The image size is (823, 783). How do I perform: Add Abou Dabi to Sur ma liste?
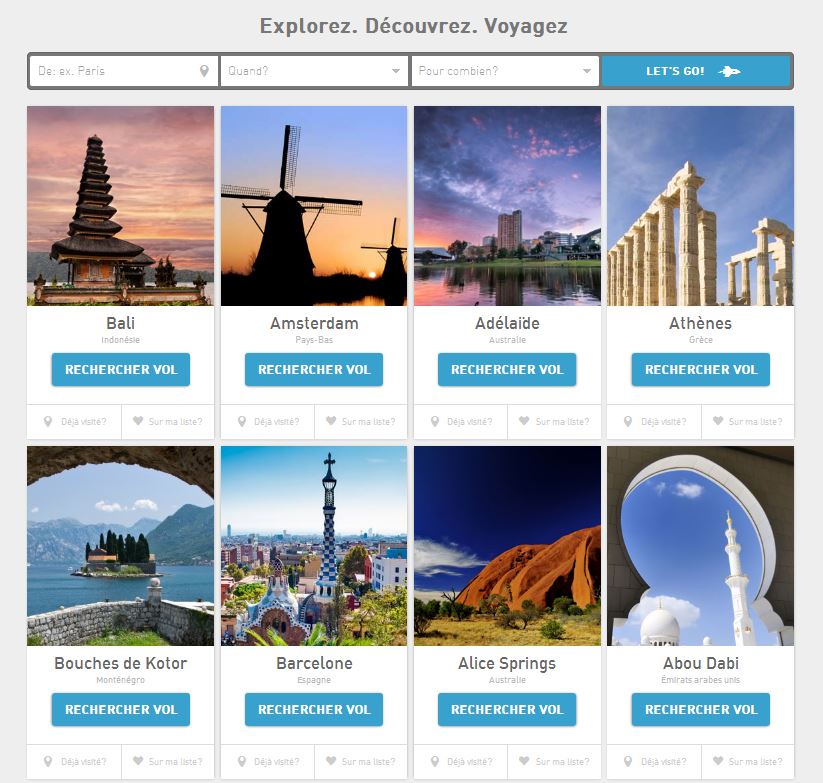click(747, 761)
